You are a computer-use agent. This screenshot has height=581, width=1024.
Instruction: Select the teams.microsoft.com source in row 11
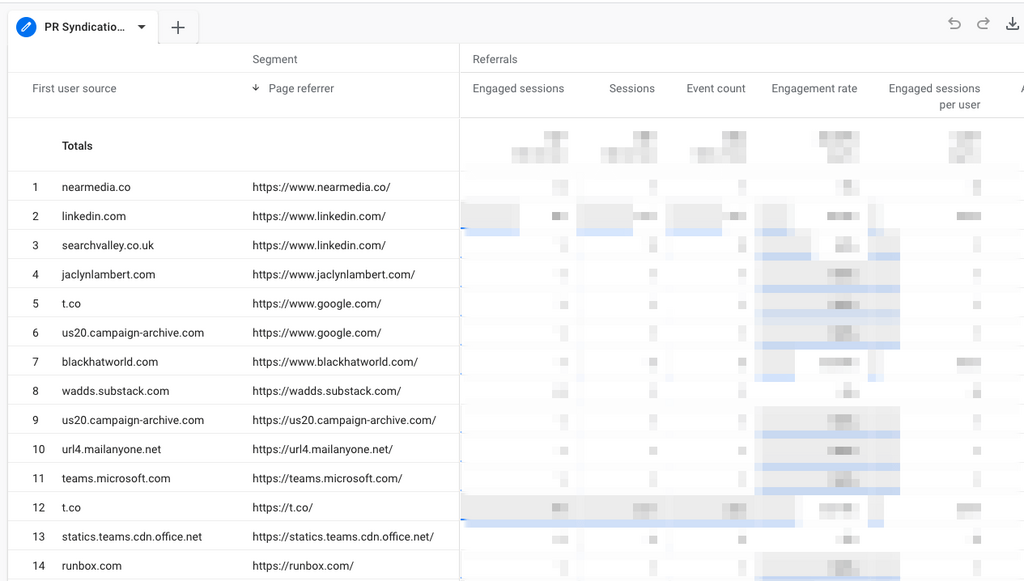click(x=116, y=478)
